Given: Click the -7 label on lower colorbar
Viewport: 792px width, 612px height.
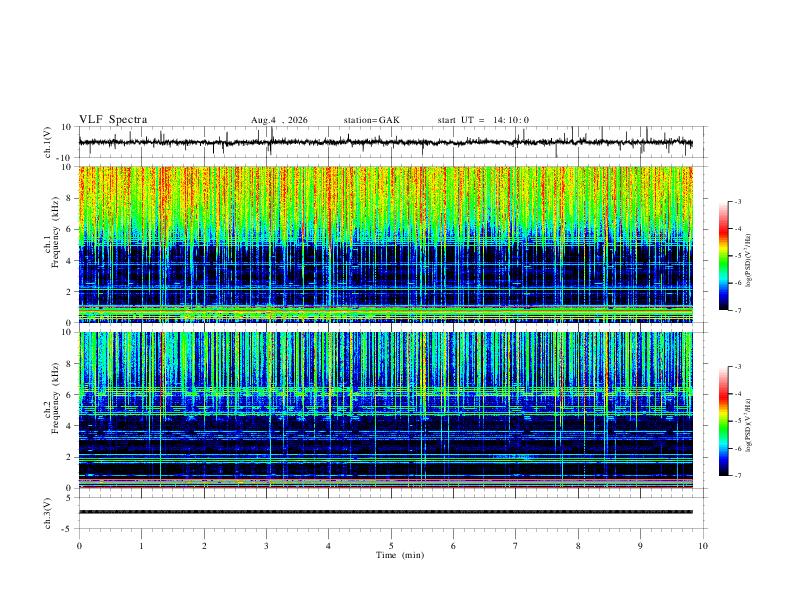Looking at the screenshot, I should coord(737,475).
